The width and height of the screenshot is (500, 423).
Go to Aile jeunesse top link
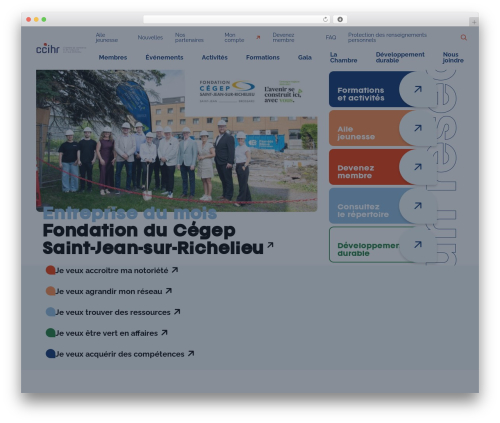click(x=107, y=37)
